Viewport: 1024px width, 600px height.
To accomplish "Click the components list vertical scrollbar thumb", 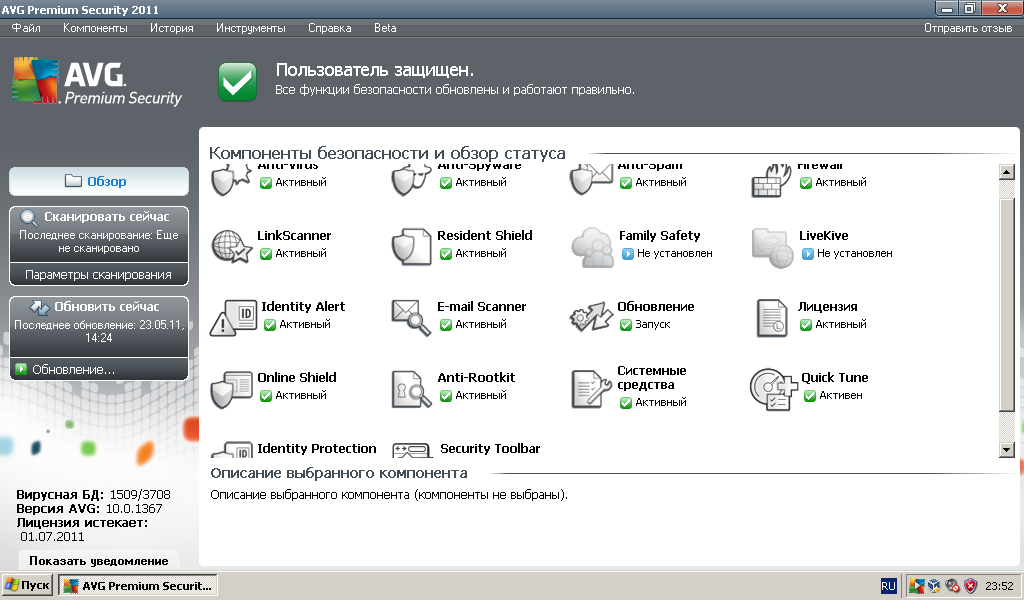I will click(1006, 304).
